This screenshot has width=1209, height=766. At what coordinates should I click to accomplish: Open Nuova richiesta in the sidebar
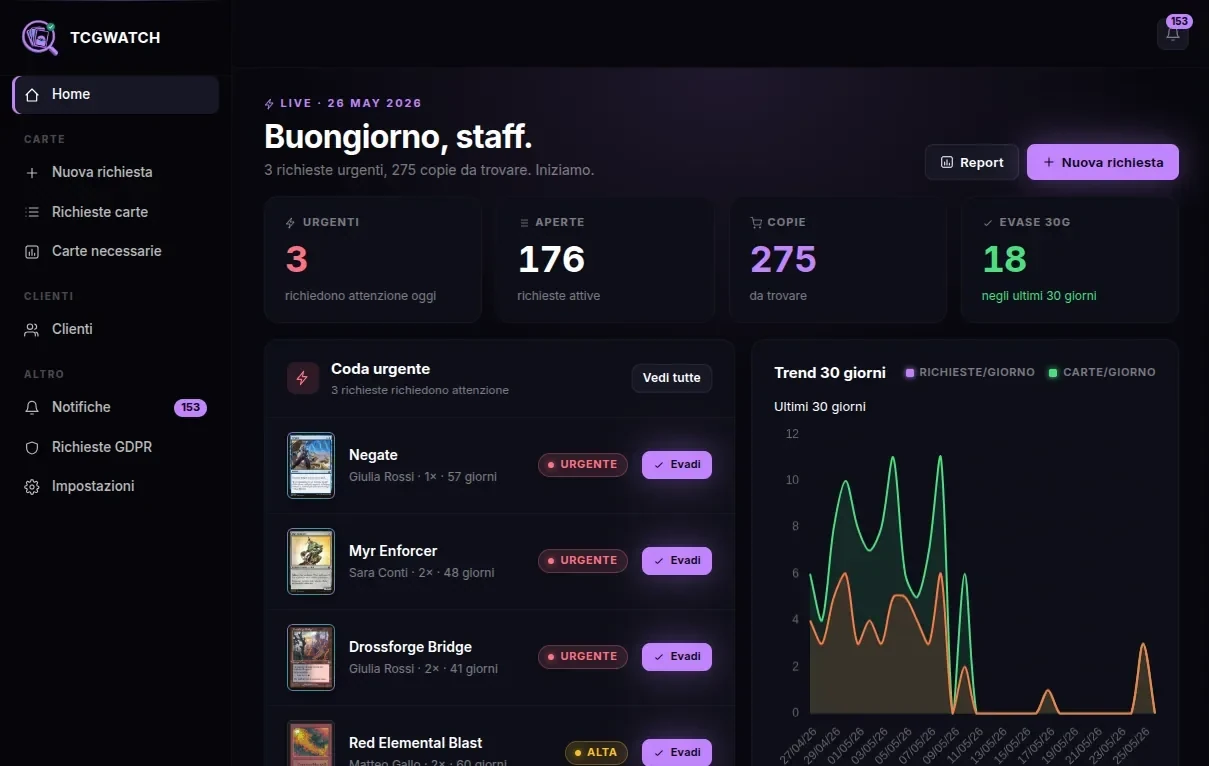point(116,172)
